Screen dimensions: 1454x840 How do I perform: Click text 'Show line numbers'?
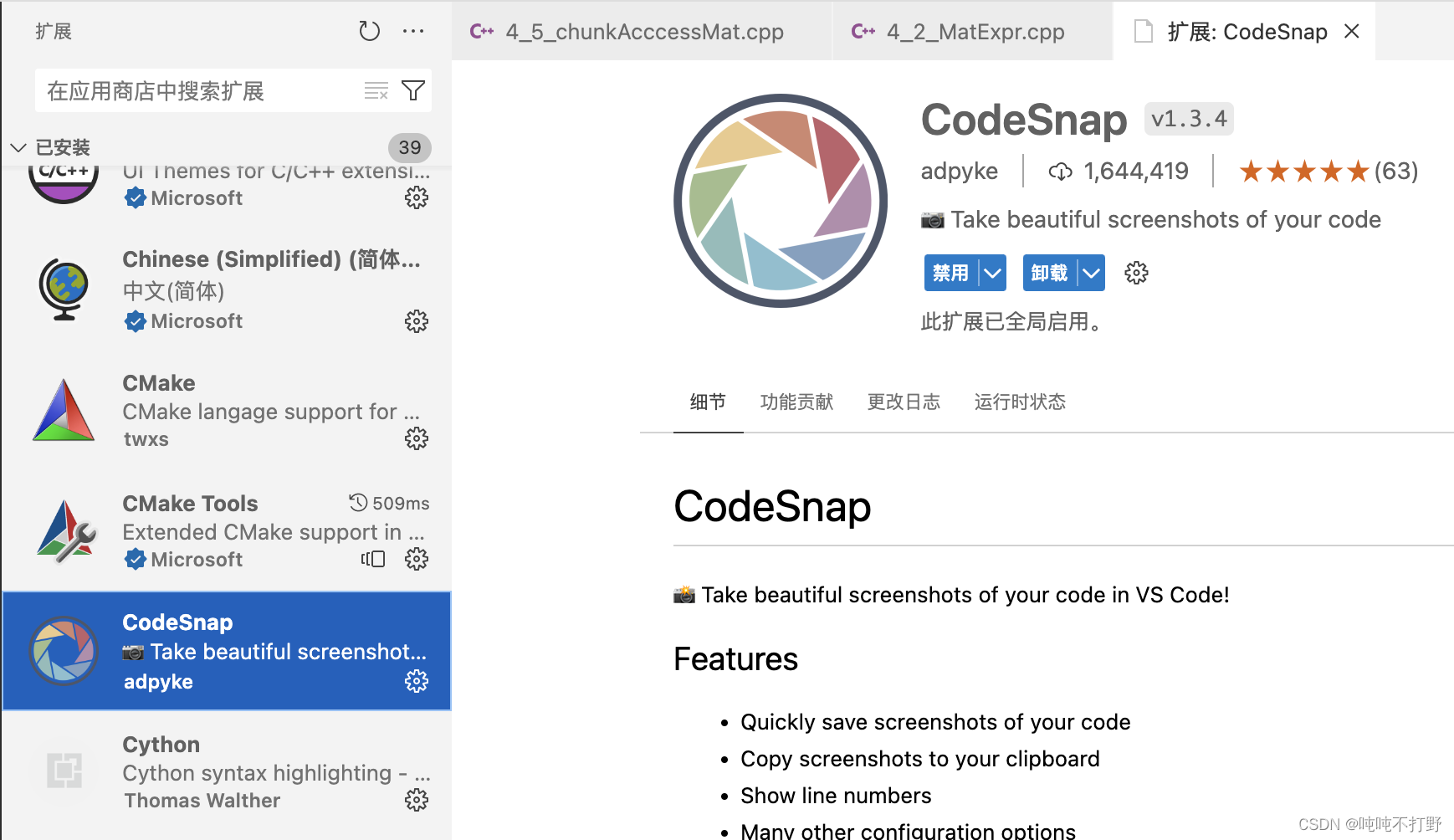836,796
